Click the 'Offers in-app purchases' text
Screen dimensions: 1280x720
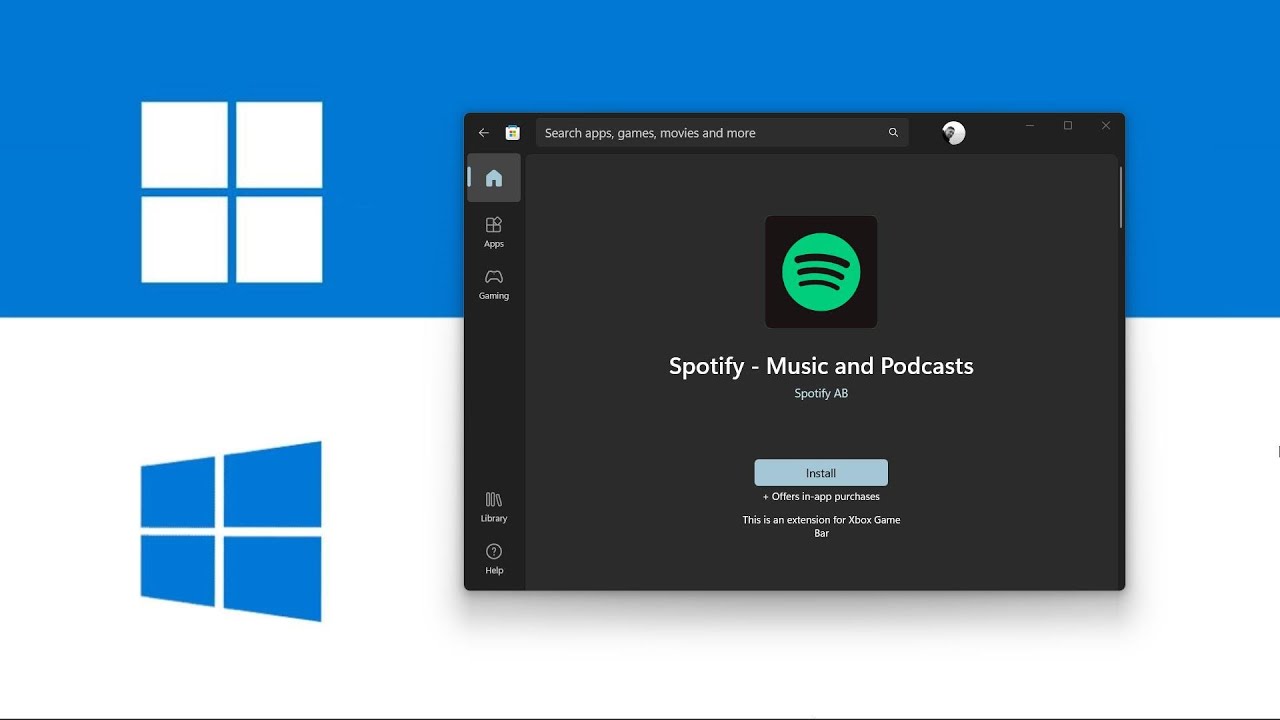[x=821, y=497]
